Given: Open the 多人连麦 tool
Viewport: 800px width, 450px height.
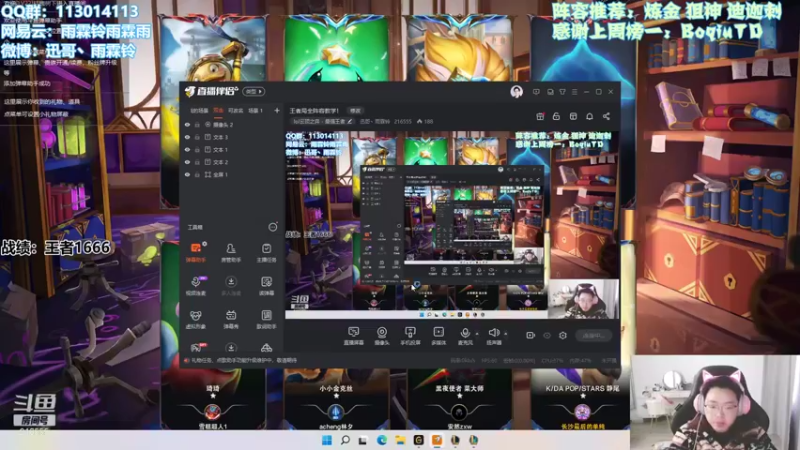Looking at the screenshot, I should (x=231, y=286).
